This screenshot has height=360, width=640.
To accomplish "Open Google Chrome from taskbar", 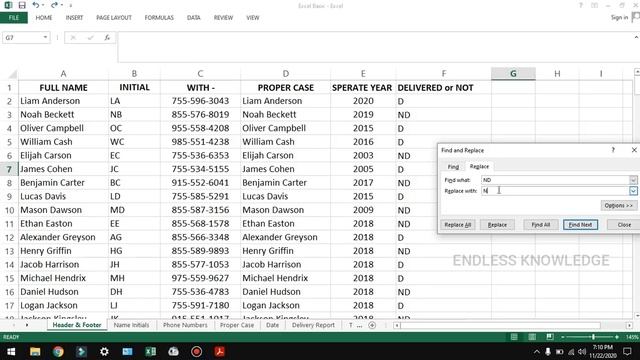I will click(58, 351).
